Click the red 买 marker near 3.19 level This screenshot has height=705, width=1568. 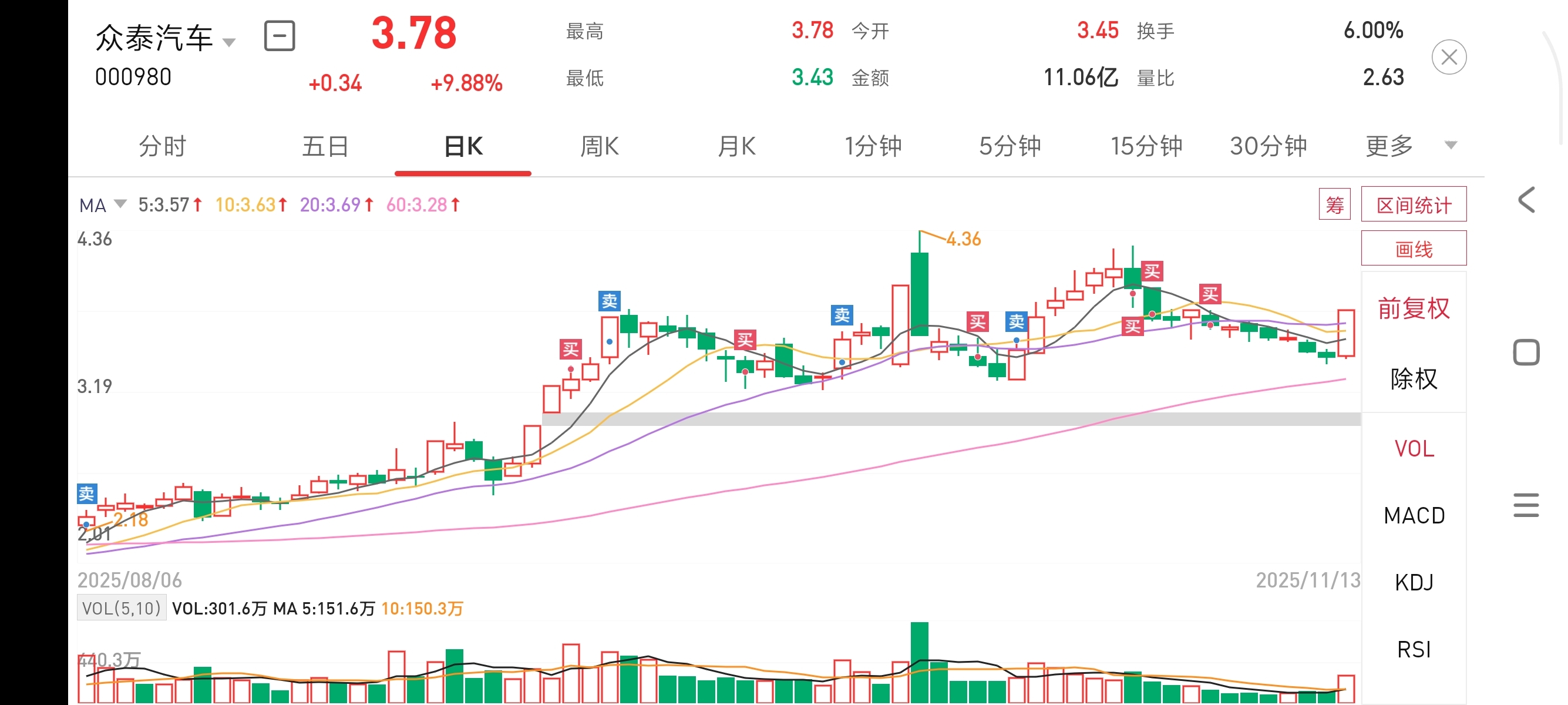pyautogui.click(x=570, y=350)
